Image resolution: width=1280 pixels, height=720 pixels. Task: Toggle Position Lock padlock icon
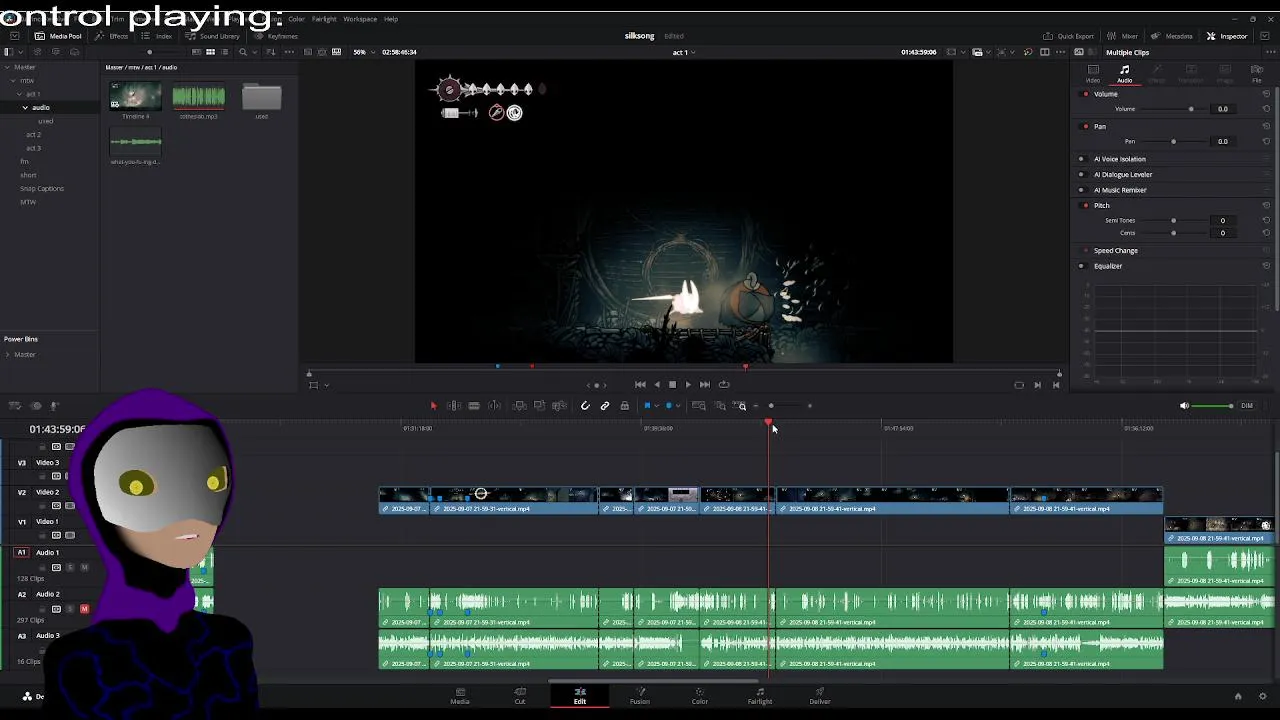pyautogui.click(x=625, y=406)
